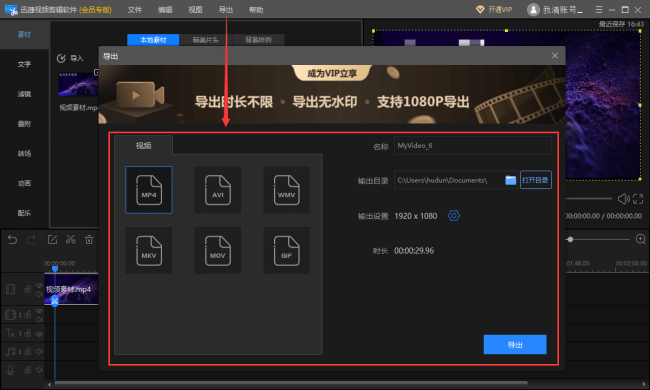Image resolution: width=650 pixels, height=390 pixels.
Task: Click the zoom-in magnifier on timeline
Action: click(640, 239)
